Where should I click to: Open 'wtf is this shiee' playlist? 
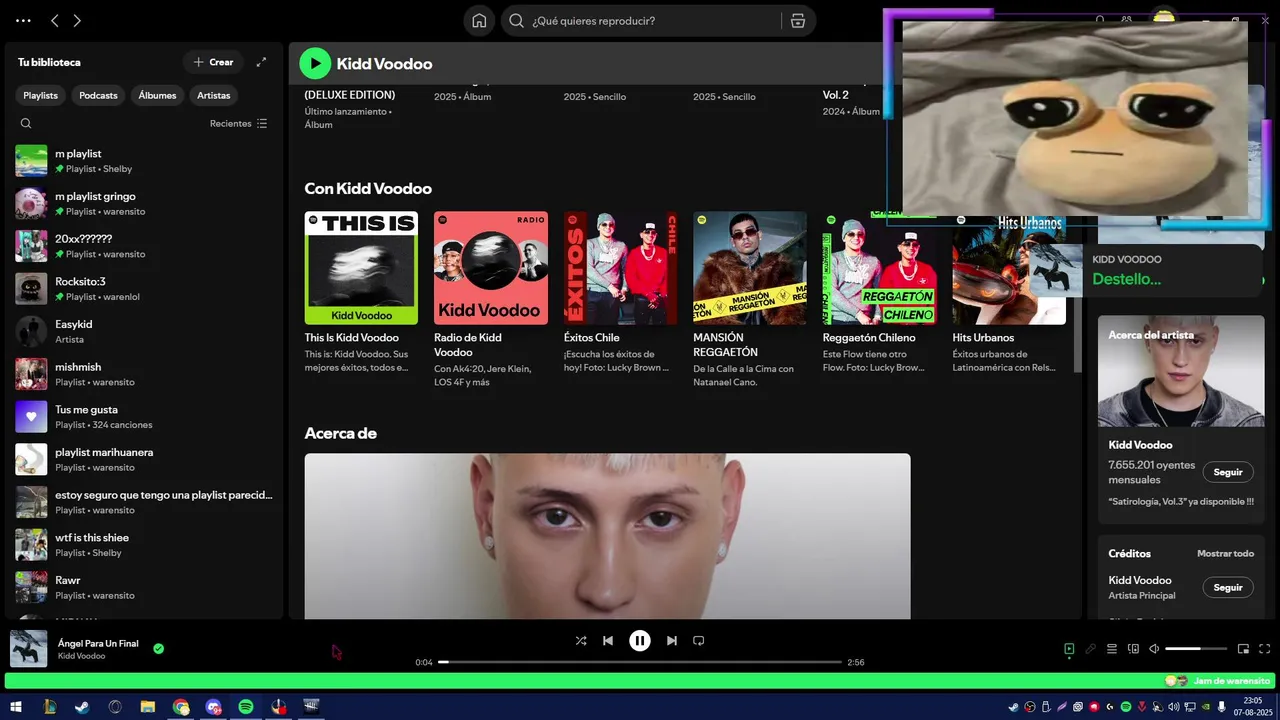coord(144,545)
